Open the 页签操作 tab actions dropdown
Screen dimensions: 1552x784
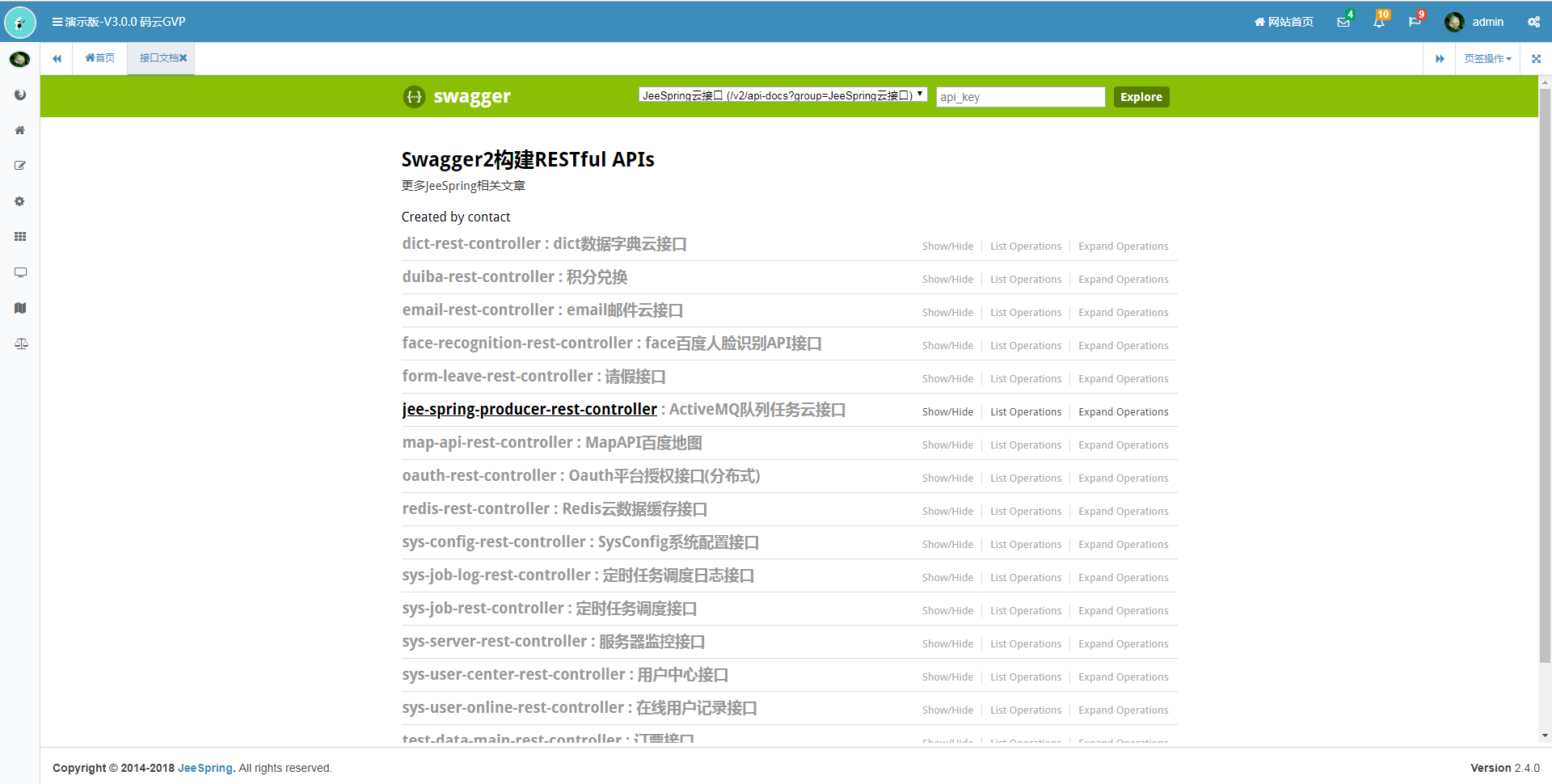tap(1487, 58)
